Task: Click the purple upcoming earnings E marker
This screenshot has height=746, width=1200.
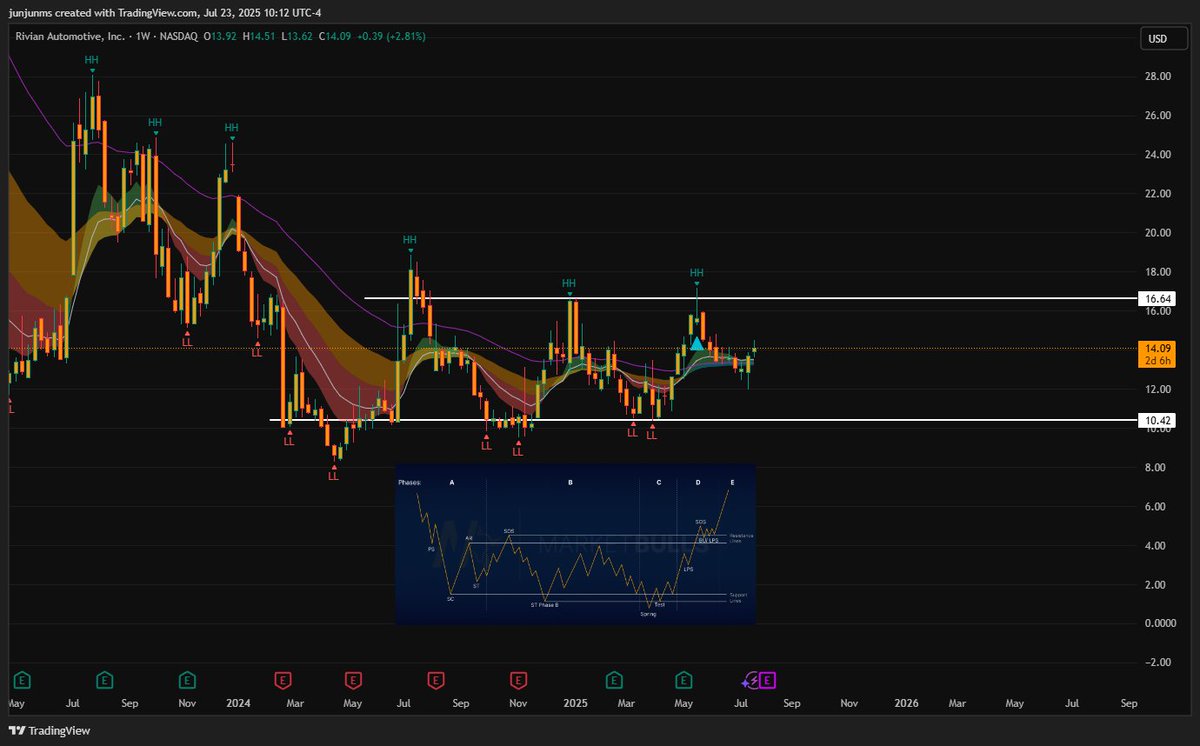Action: click(x=768, y=681)
